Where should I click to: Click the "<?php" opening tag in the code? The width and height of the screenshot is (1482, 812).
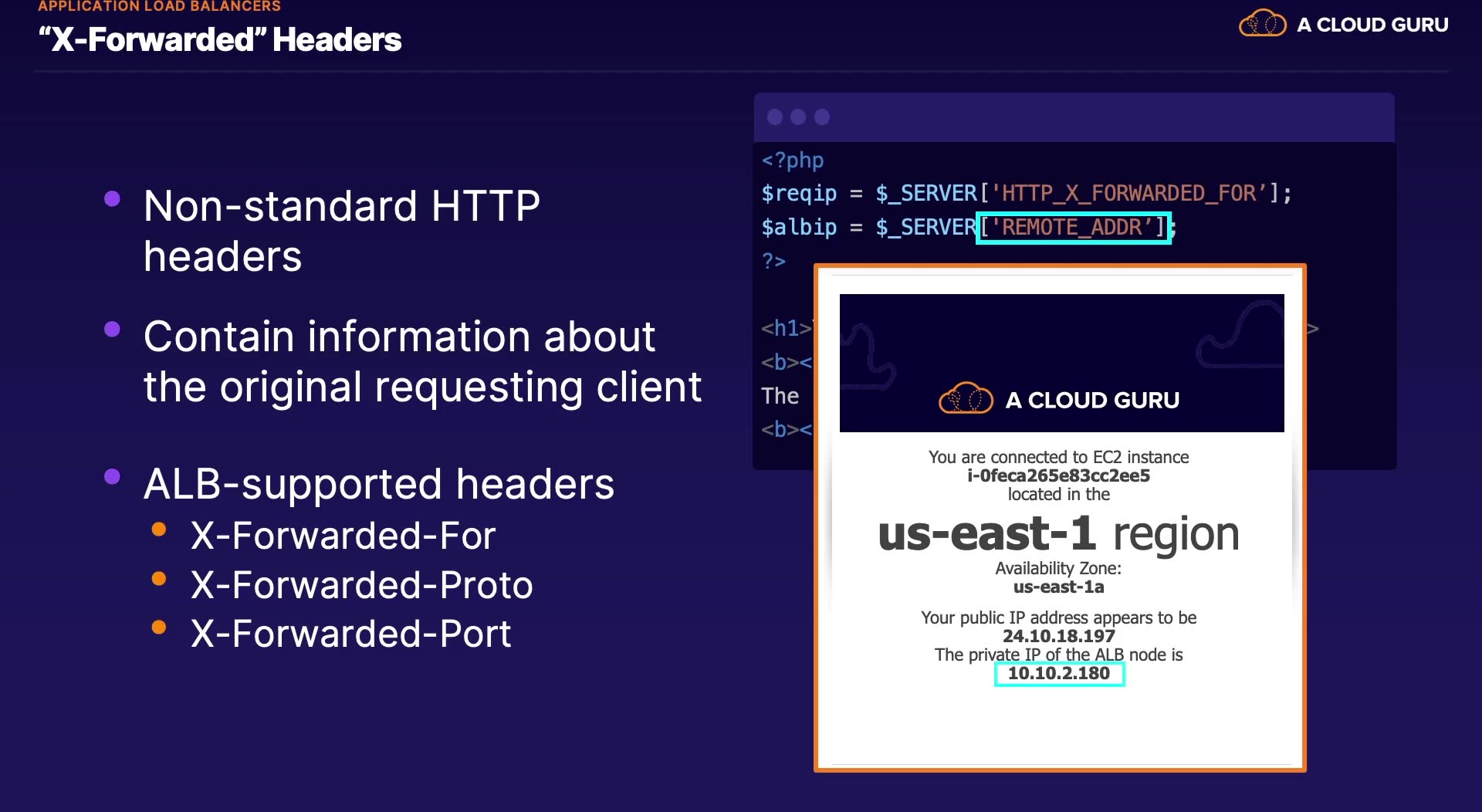(793, 160)
